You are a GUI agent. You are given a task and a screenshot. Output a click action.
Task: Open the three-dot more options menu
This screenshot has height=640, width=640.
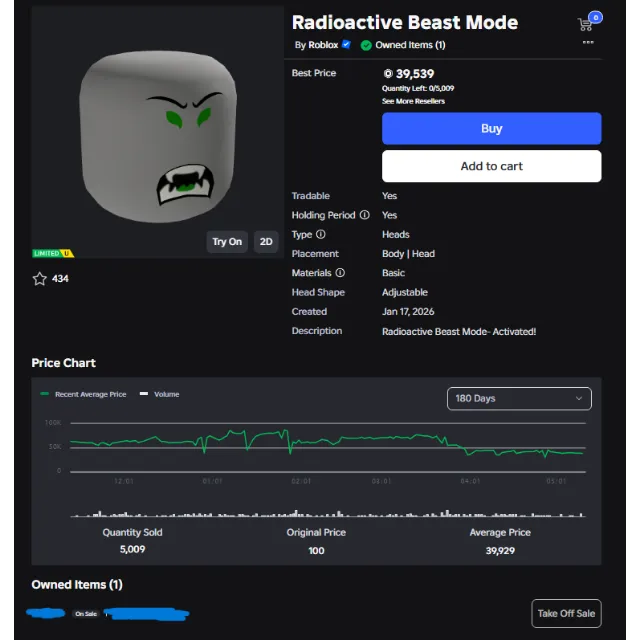tap(588, 42)
